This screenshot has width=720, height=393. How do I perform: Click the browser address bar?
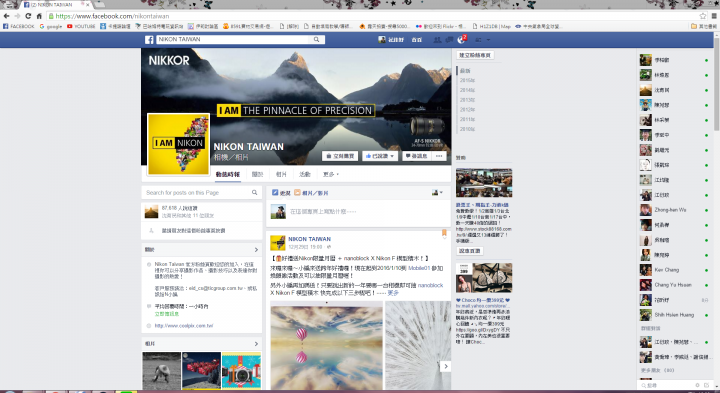pos(372,16)
